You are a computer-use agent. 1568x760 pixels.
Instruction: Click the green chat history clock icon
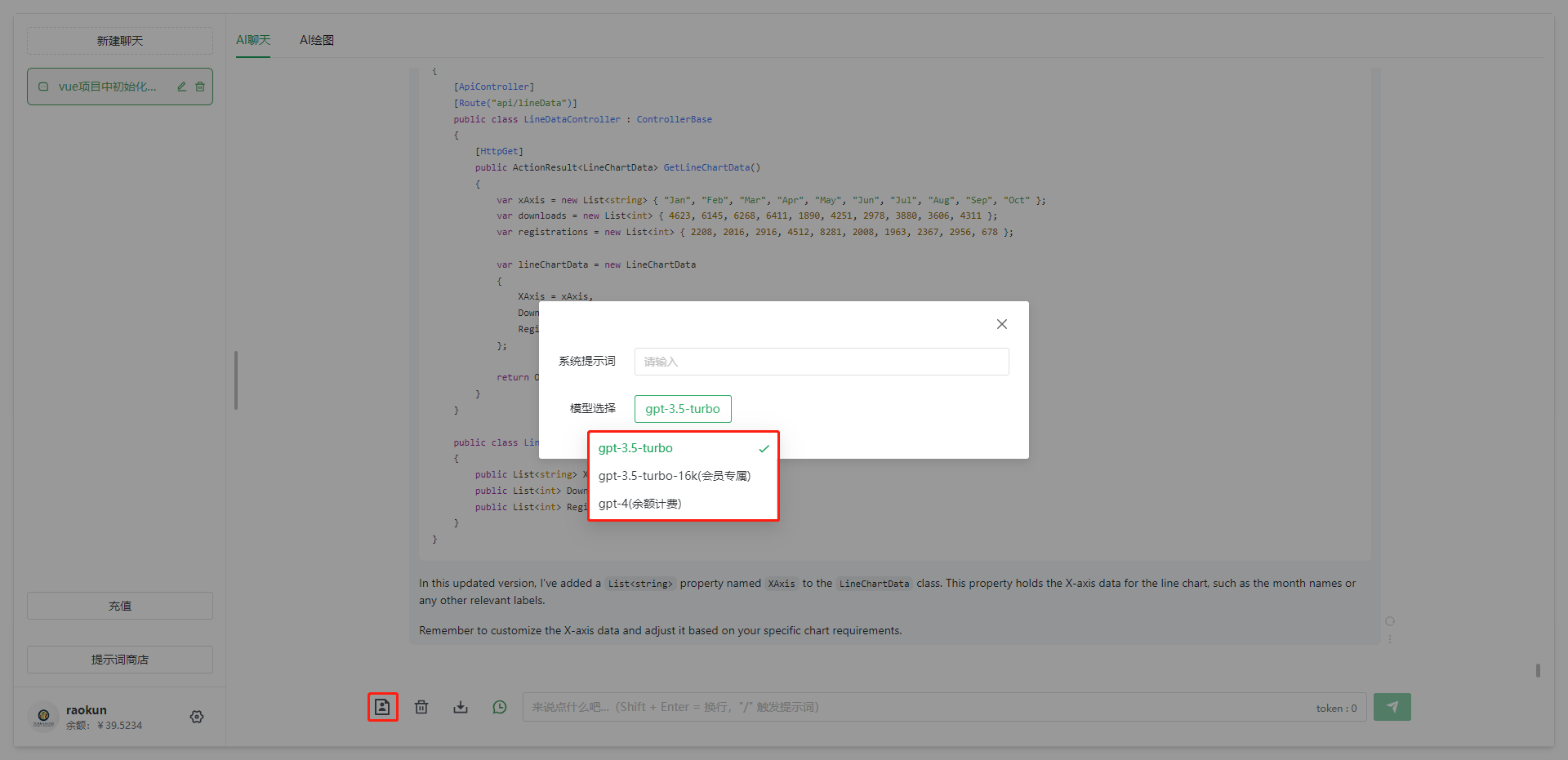tap(500, 707)
